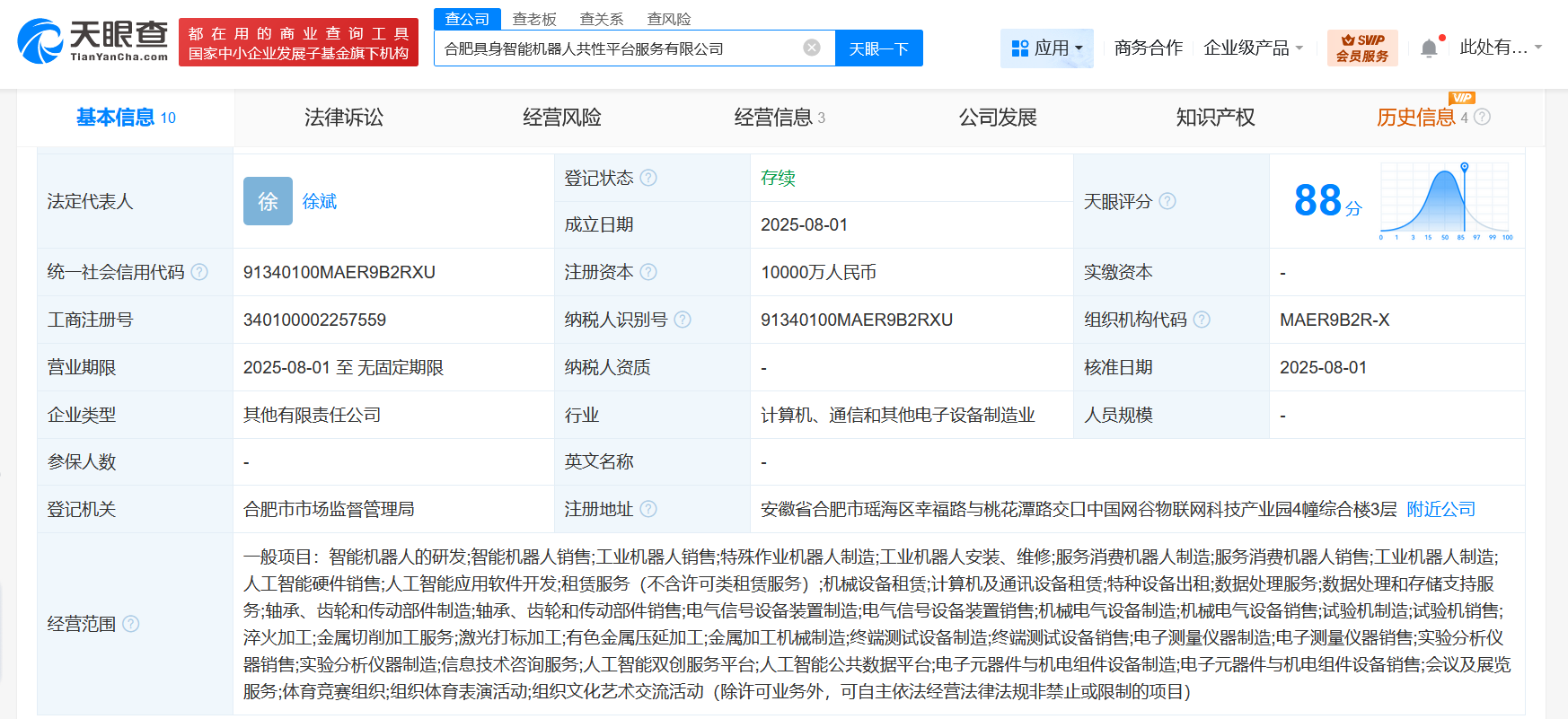
Task: Clear the search box text
Action: 811,48
